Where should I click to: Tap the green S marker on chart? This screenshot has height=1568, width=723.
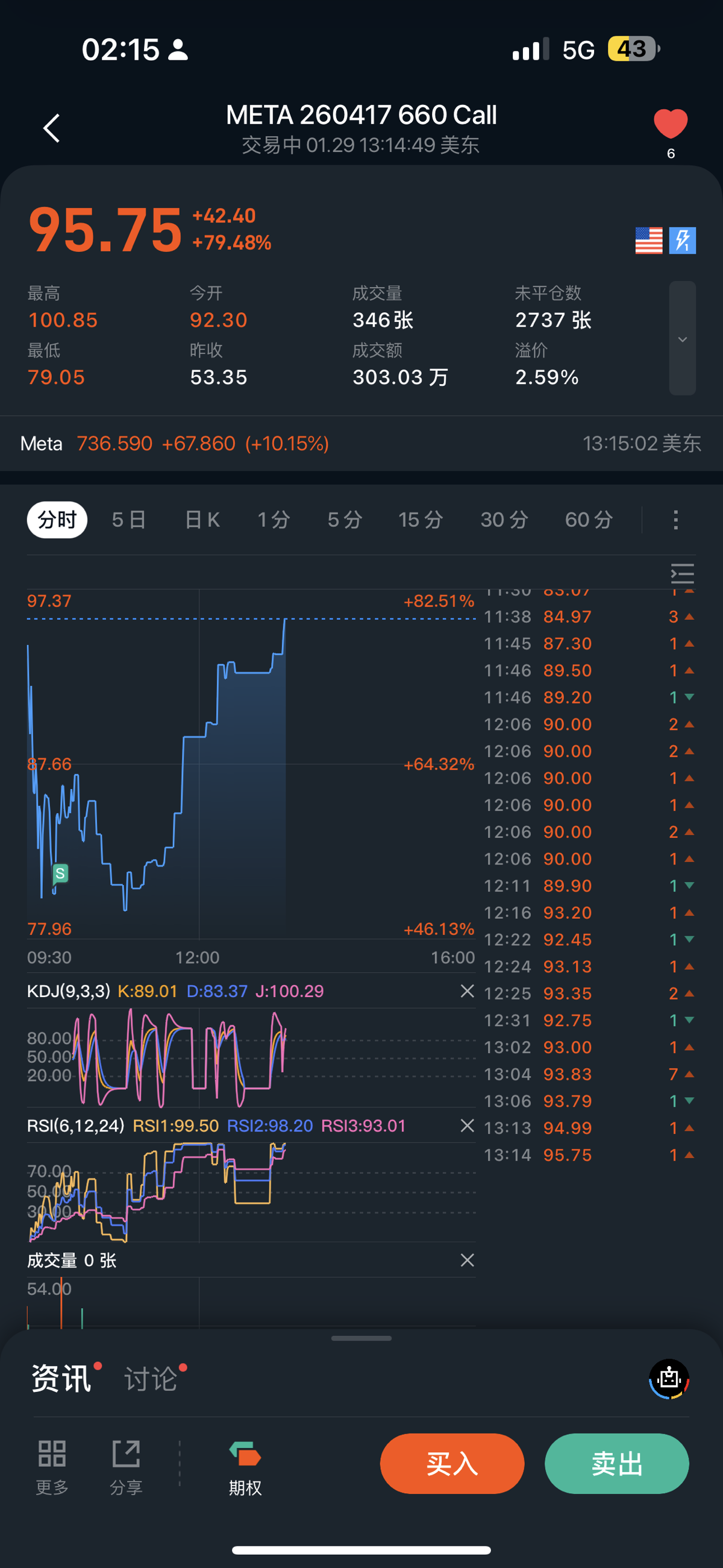pyautogui.click(x=60, y=874)
